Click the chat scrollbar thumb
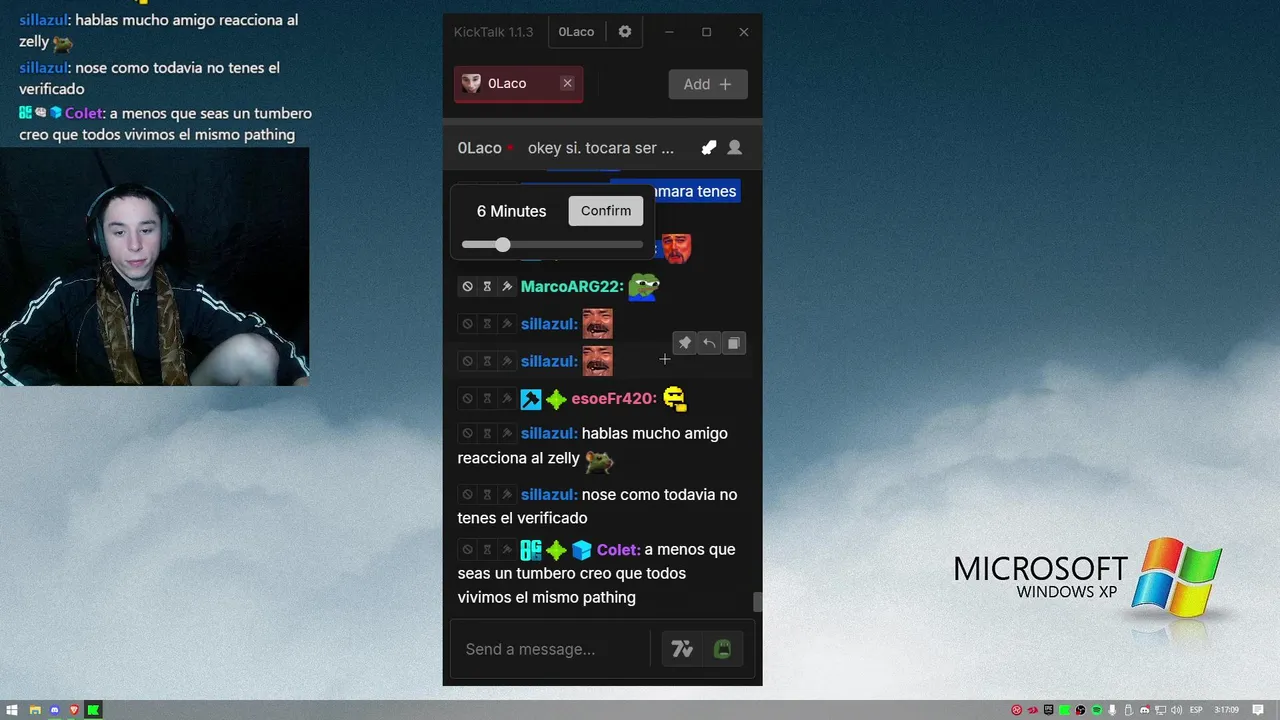 [758, 602]
